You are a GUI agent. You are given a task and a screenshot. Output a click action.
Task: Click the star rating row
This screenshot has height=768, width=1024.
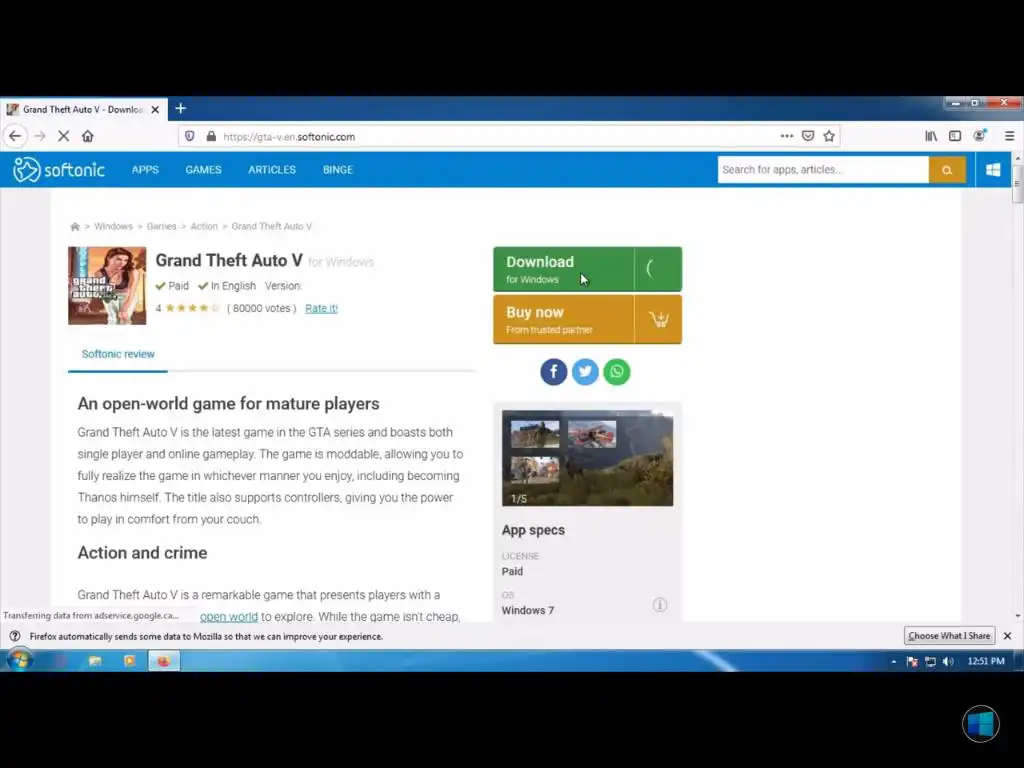193,308
